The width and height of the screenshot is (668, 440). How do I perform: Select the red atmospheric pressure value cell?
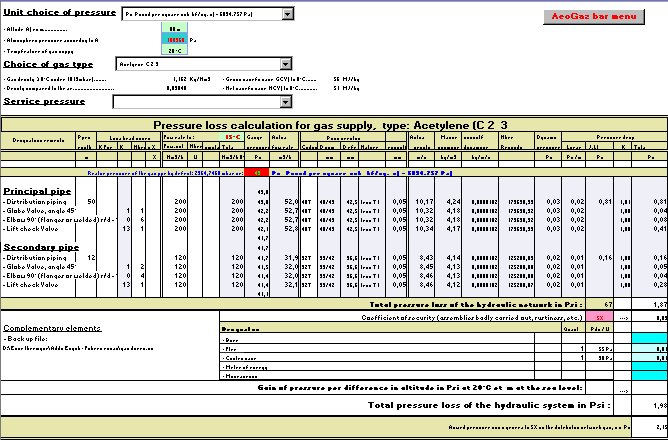(x=174, y=40)
